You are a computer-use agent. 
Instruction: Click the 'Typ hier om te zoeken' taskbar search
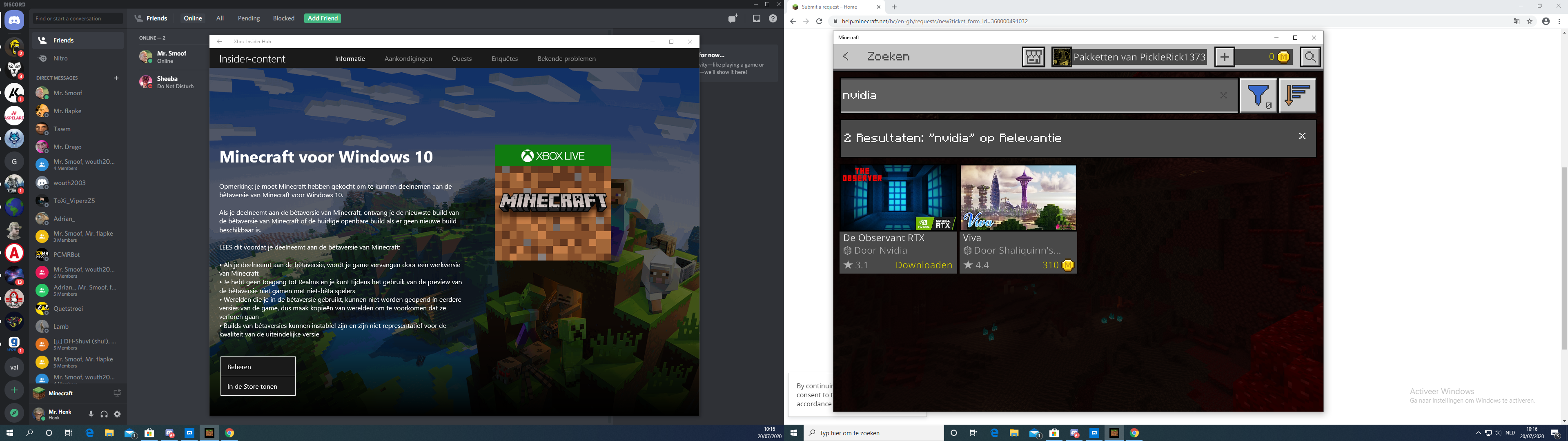(874, 433)
